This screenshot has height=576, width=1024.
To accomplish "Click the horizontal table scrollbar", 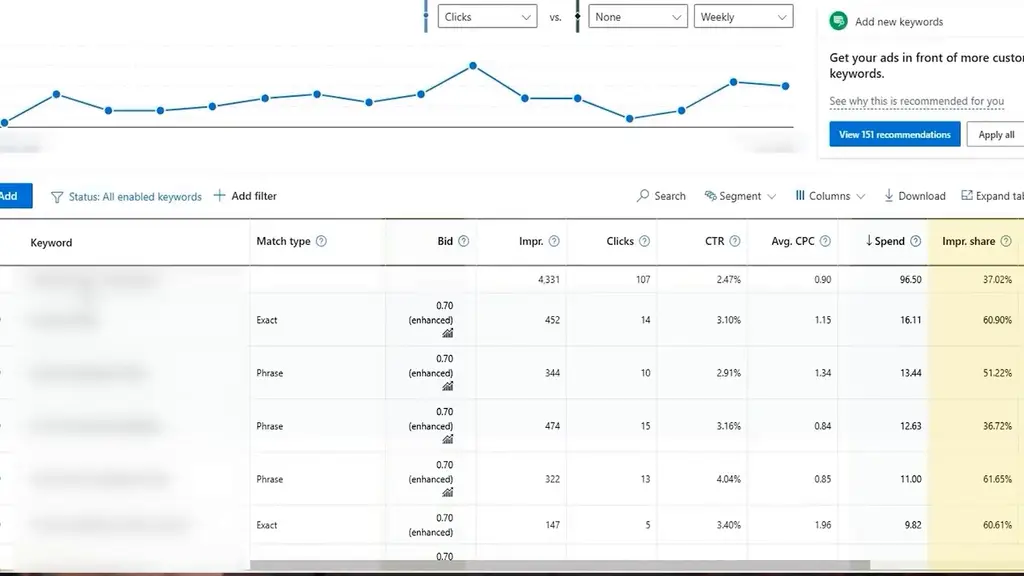I will [x=560, y=564].
